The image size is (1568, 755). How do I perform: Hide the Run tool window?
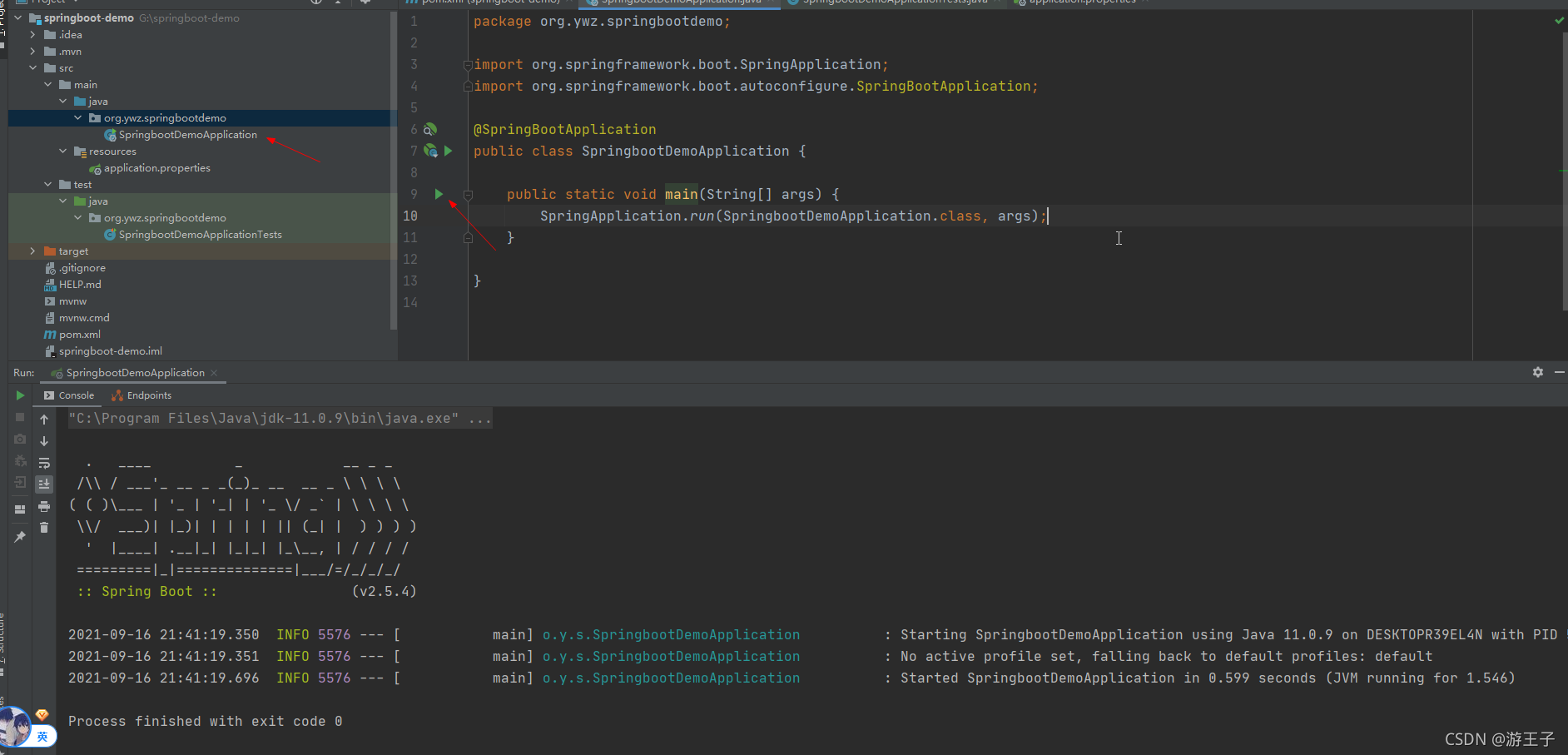(x=1560, y=372)
